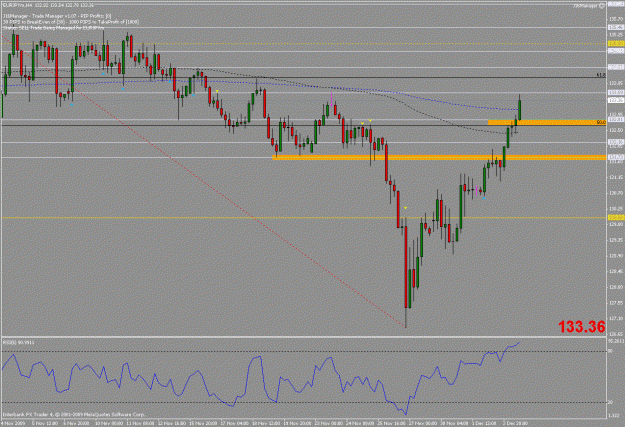Click the RSI scale value 80
Viewport: 625px width, 427px height.
click(610, 351)
